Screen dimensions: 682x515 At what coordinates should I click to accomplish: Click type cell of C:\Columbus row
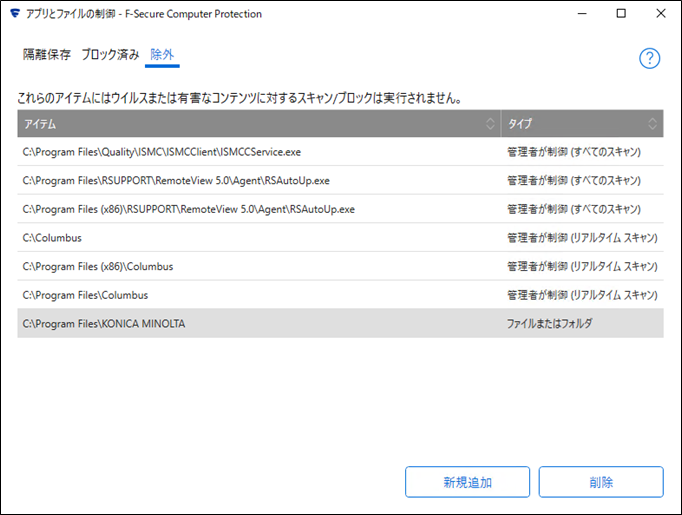coord(582,238)
